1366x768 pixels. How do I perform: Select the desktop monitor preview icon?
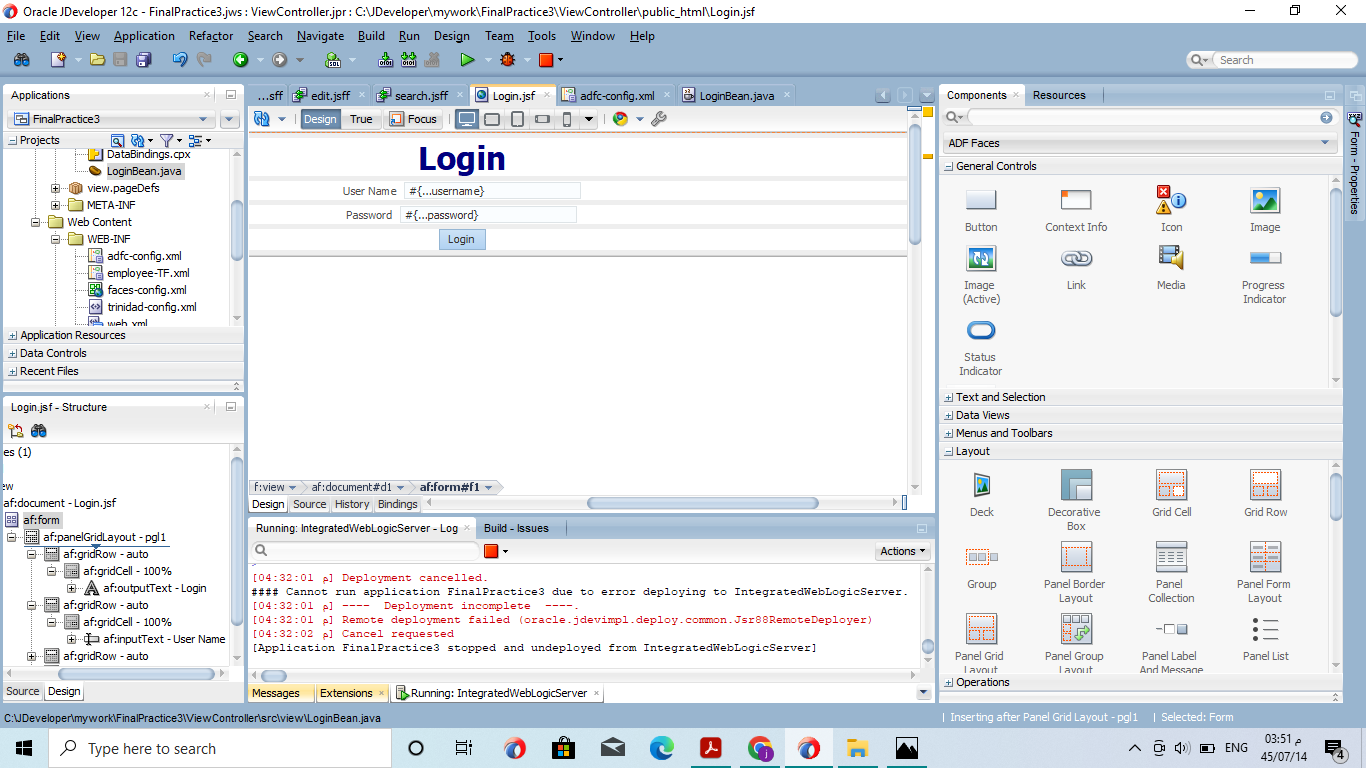point(467,119)
